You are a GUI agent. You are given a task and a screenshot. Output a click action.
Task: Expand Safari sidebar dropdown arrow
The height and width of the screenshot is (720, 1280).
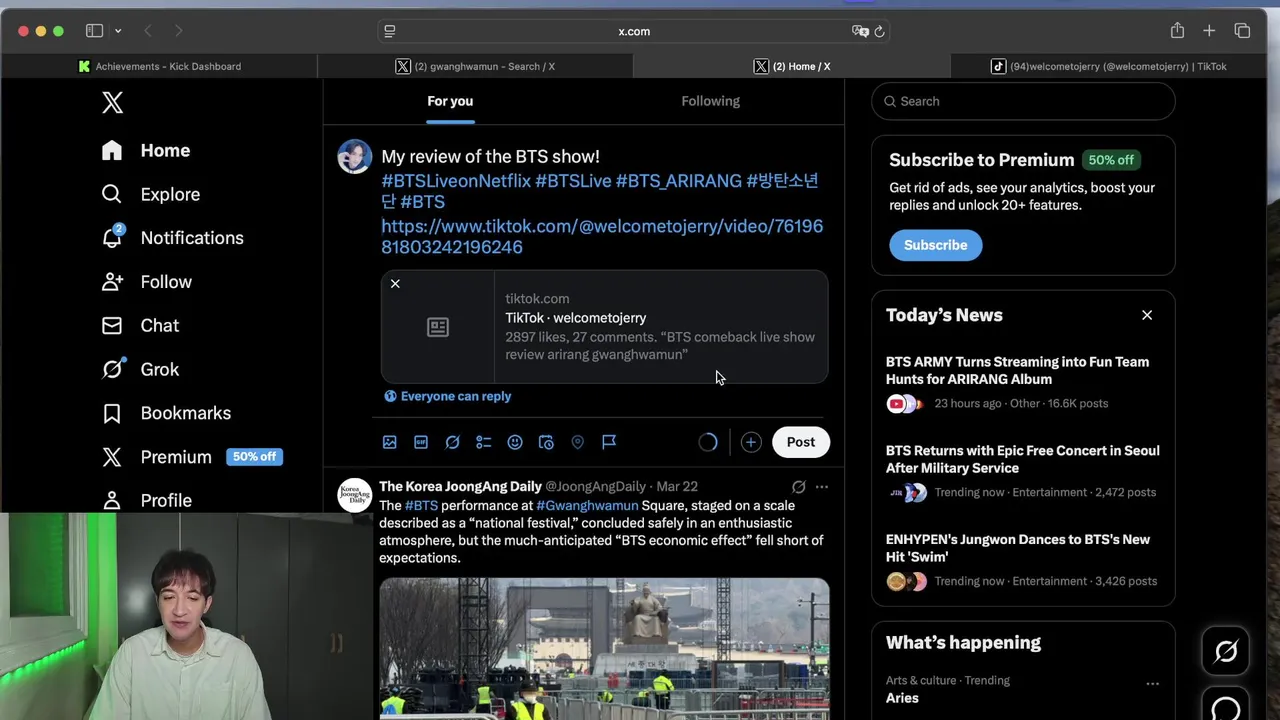118,31
